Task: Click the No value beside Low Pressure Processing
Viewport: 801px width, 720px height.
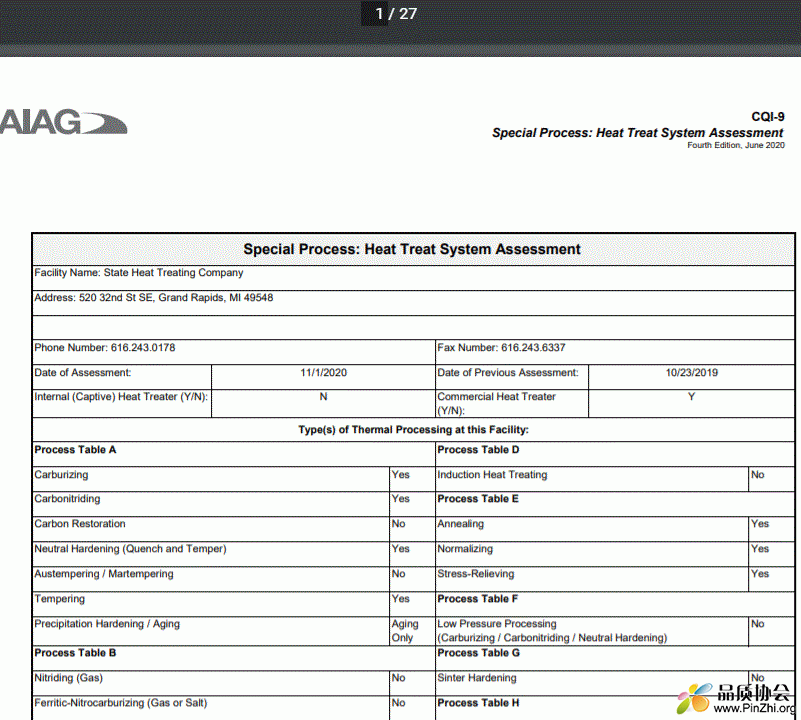Action: (x=758, y=624)
